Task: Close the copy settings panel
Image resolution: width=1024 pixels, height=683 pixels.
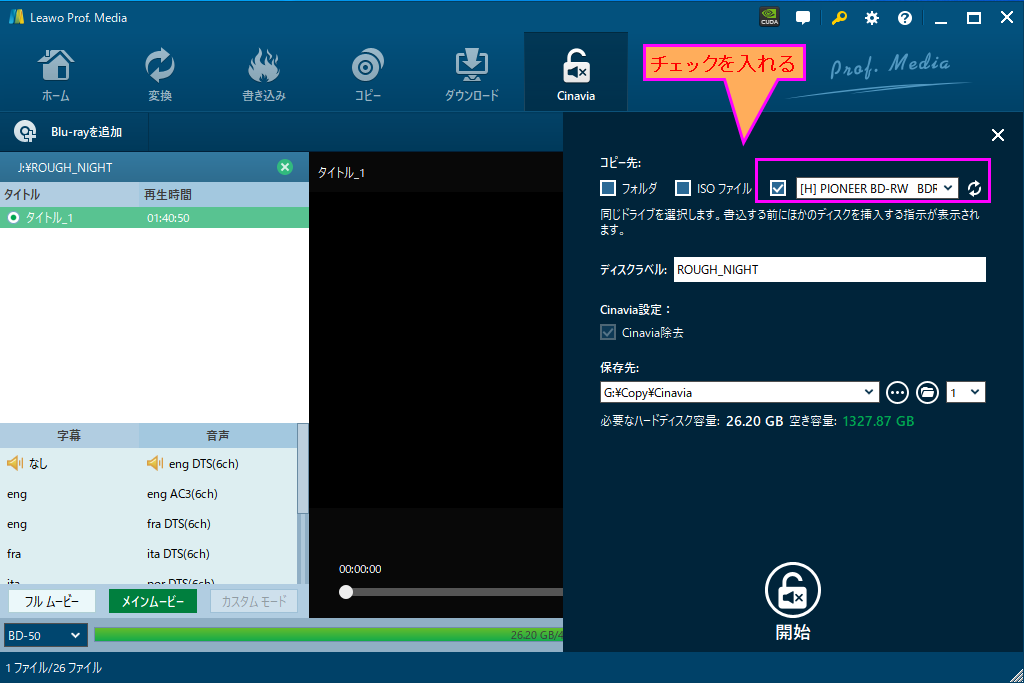Action: click(997, 135)
